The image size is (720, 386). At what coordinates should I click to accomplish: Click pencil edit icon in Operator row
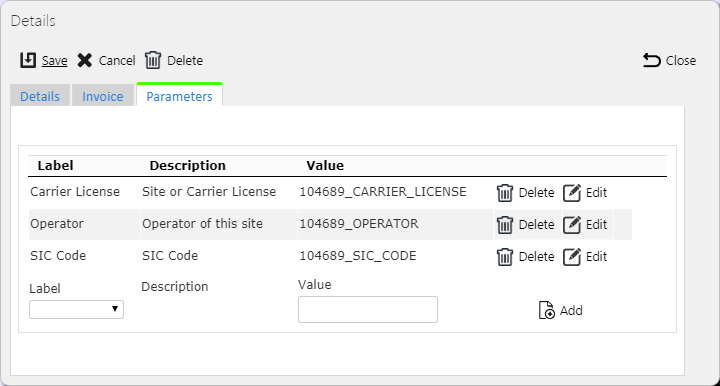coord(572,224)
